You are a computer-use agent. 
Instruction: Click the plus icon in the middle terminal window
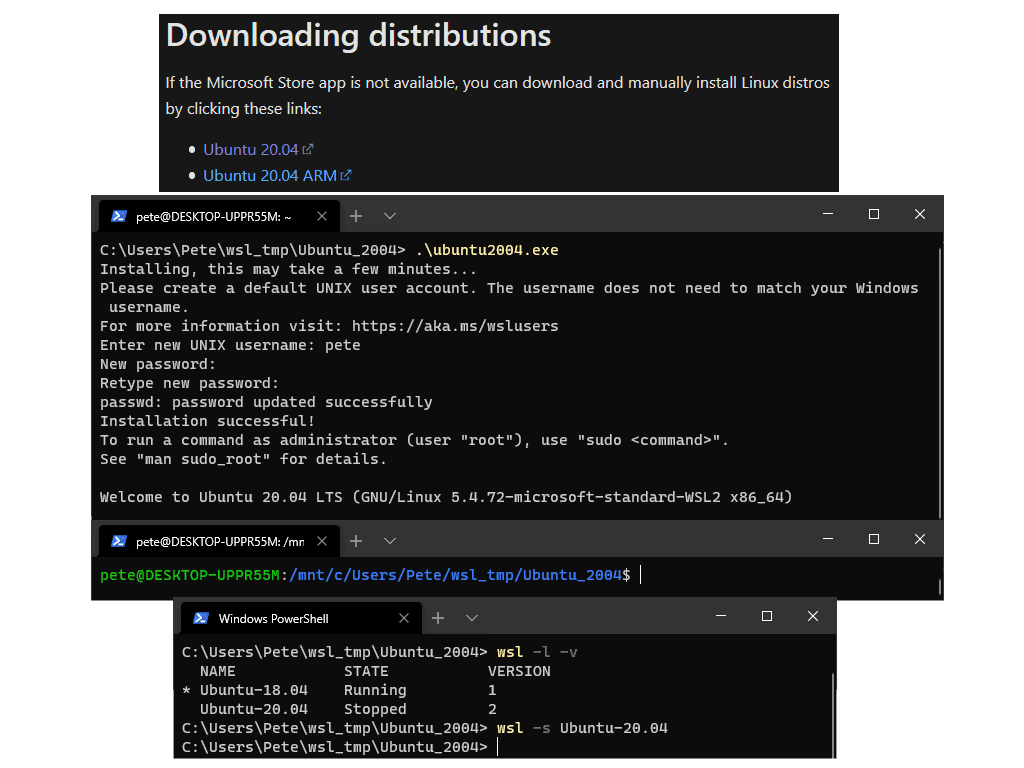coord(356,540)
